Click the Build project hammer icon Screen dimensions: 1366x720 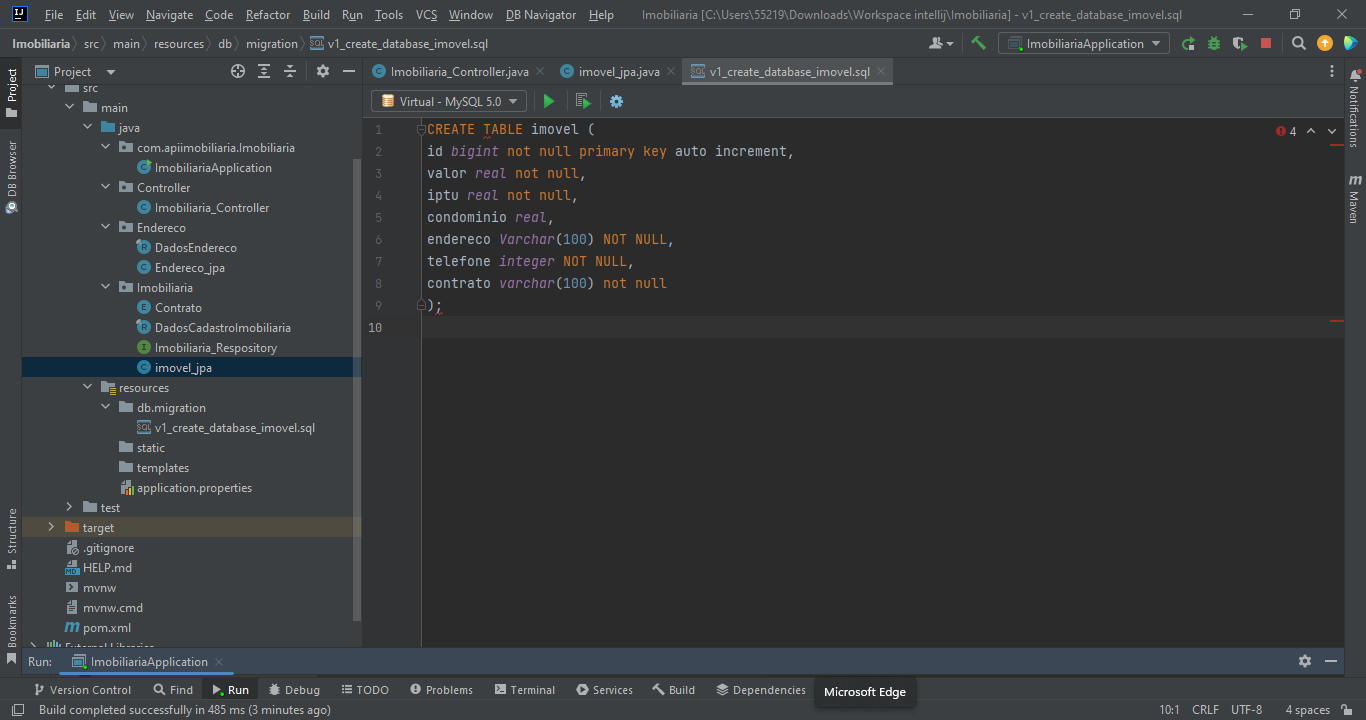[x=978, y=43]
